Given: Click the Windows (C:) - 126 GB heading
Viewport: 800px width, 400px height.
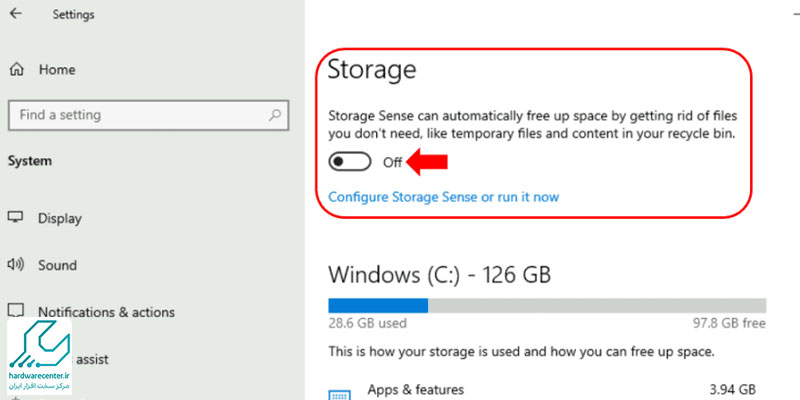Looking at the screenshot, I should pos(440,274).
